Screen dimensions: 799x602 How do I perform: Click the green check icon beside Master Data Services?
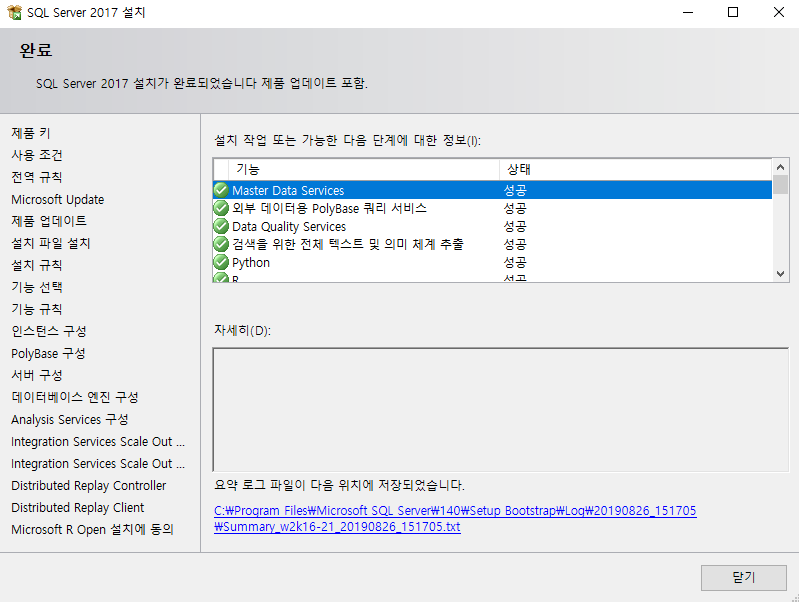tap(221, 190)
